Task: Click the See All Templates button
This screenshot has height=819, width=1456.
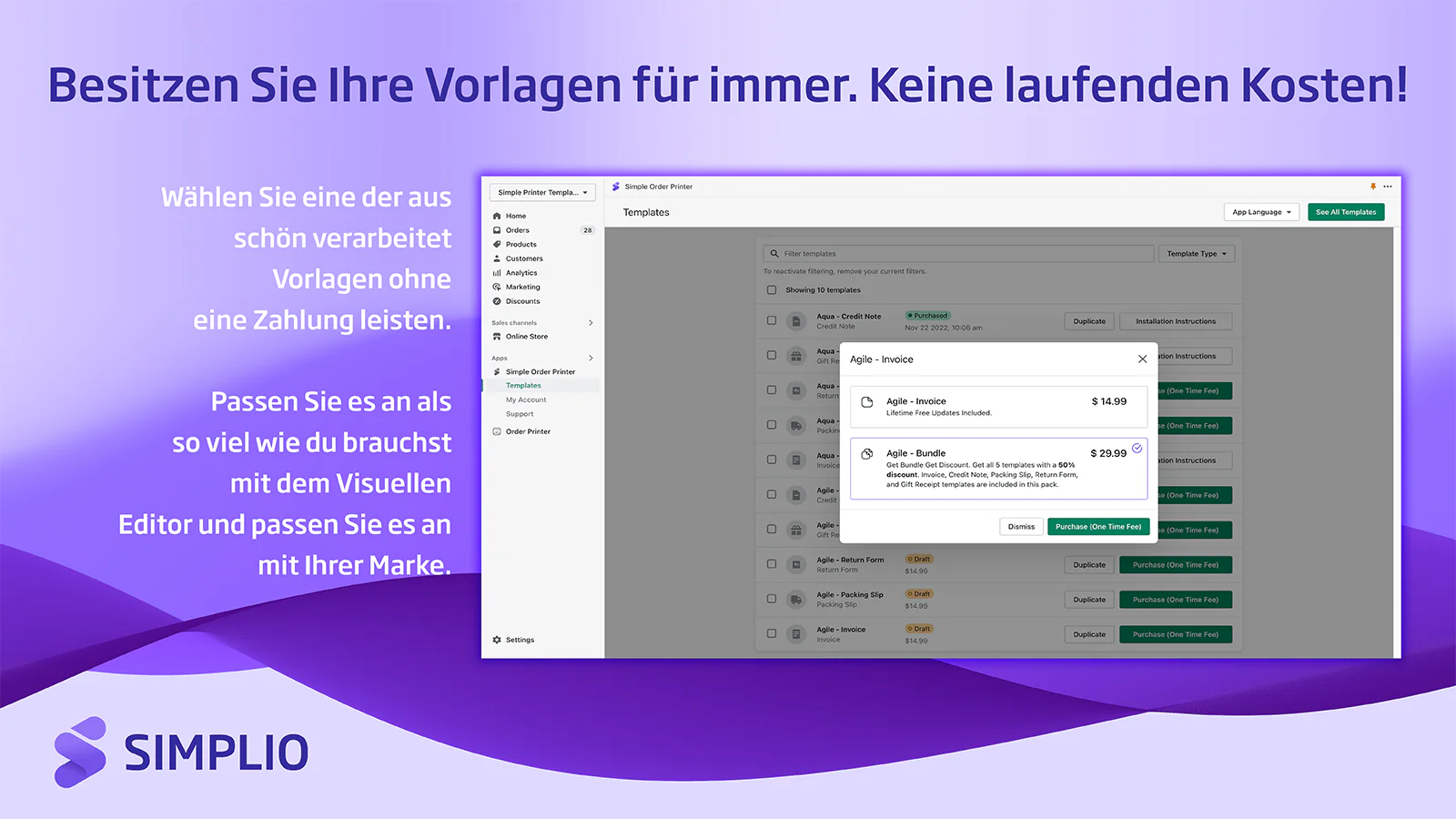Action: [1346, 212]
